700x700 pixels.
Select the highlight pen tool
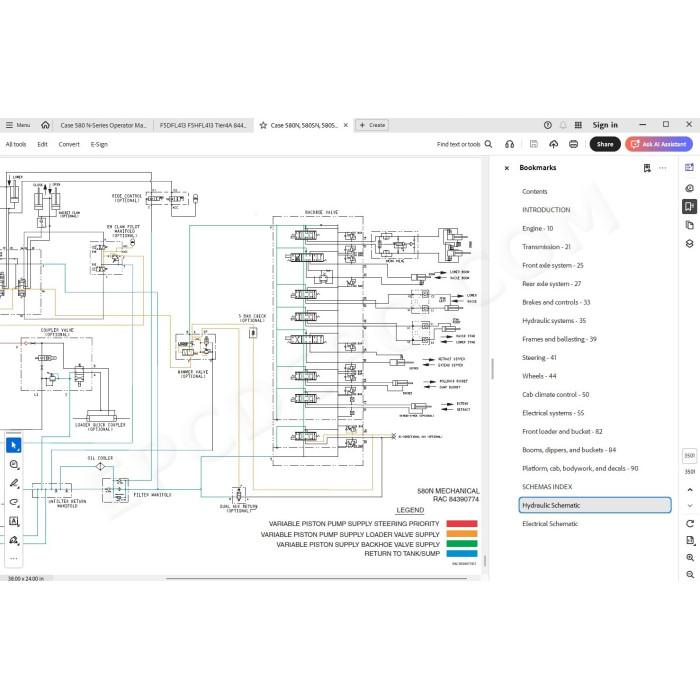(14, 483)
